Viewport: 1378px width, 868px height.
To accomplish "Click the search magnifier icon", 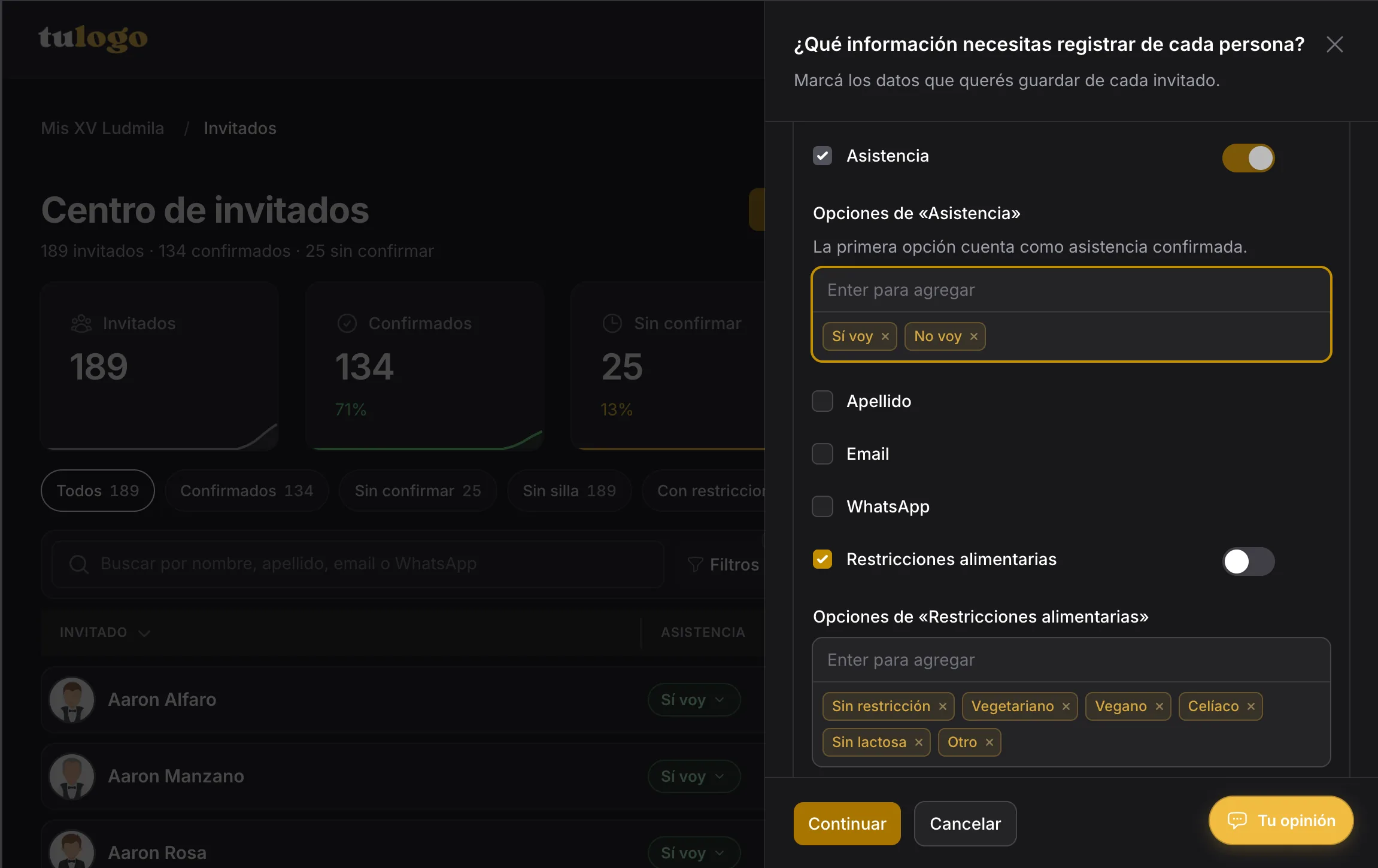I will point(79,564).
